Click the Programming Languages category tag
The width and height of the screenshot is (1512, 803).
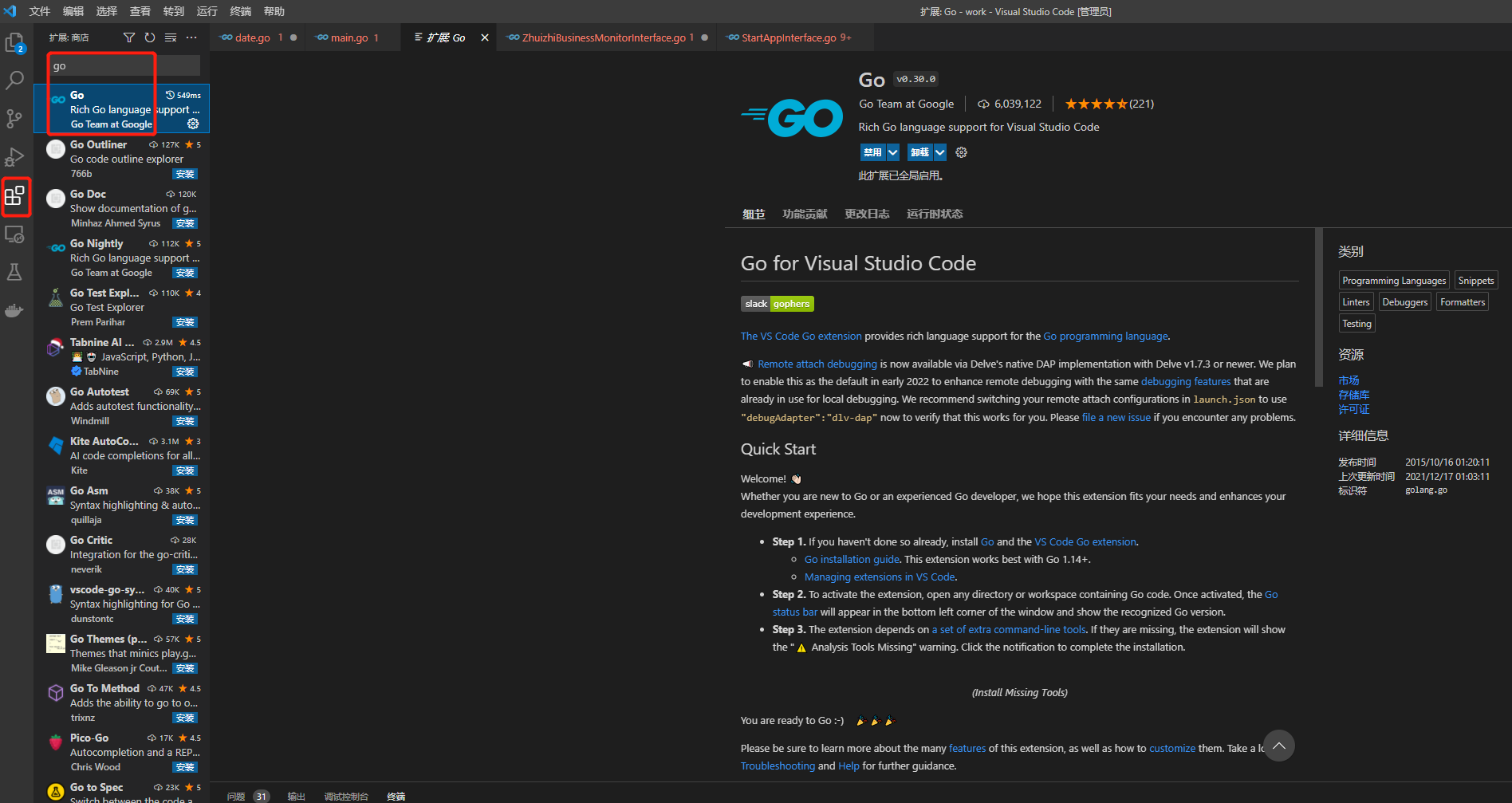pos(1394,281)
